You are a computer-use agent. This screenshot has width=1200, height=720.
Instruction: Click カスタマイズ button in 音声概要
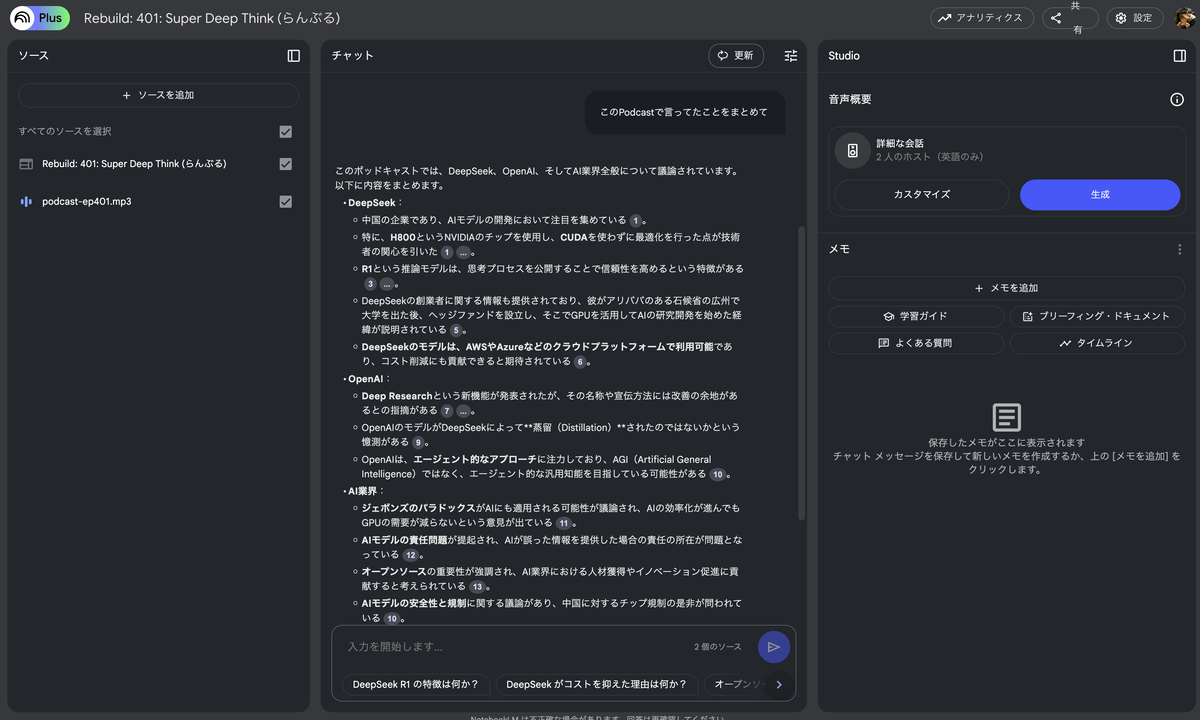click(922, 195)
